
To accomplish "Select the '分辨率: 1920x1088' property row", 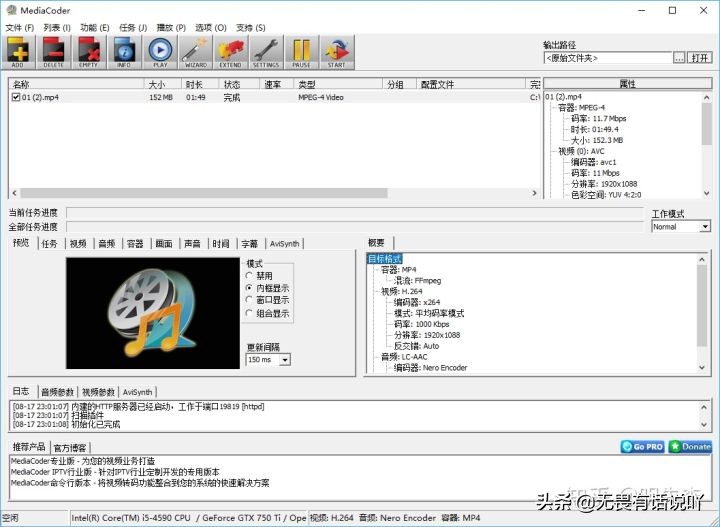I will [604, 184].
